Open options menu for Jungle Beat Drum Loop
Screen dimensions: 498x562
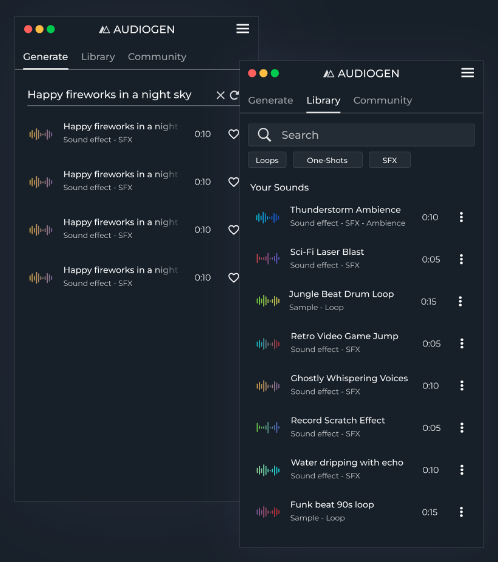460,301
